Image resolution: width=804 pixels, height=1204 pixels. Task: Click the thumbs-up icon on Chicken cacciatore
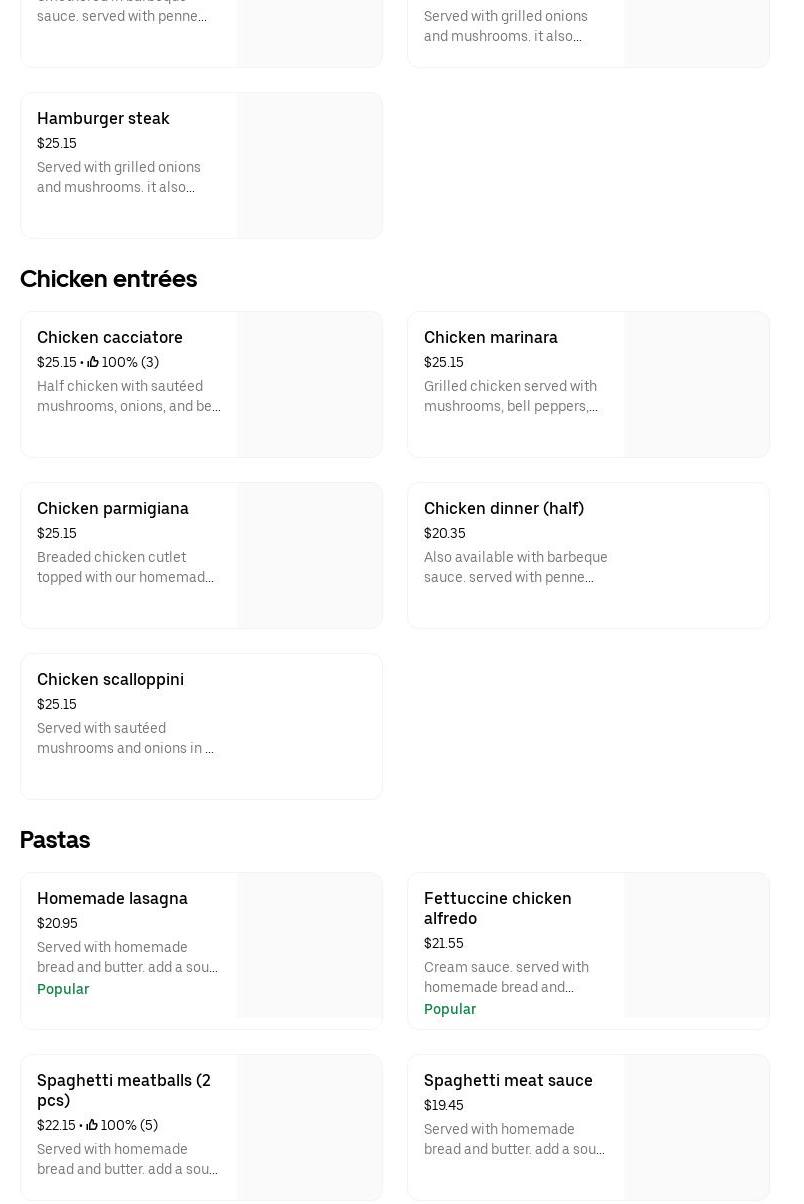93,362
